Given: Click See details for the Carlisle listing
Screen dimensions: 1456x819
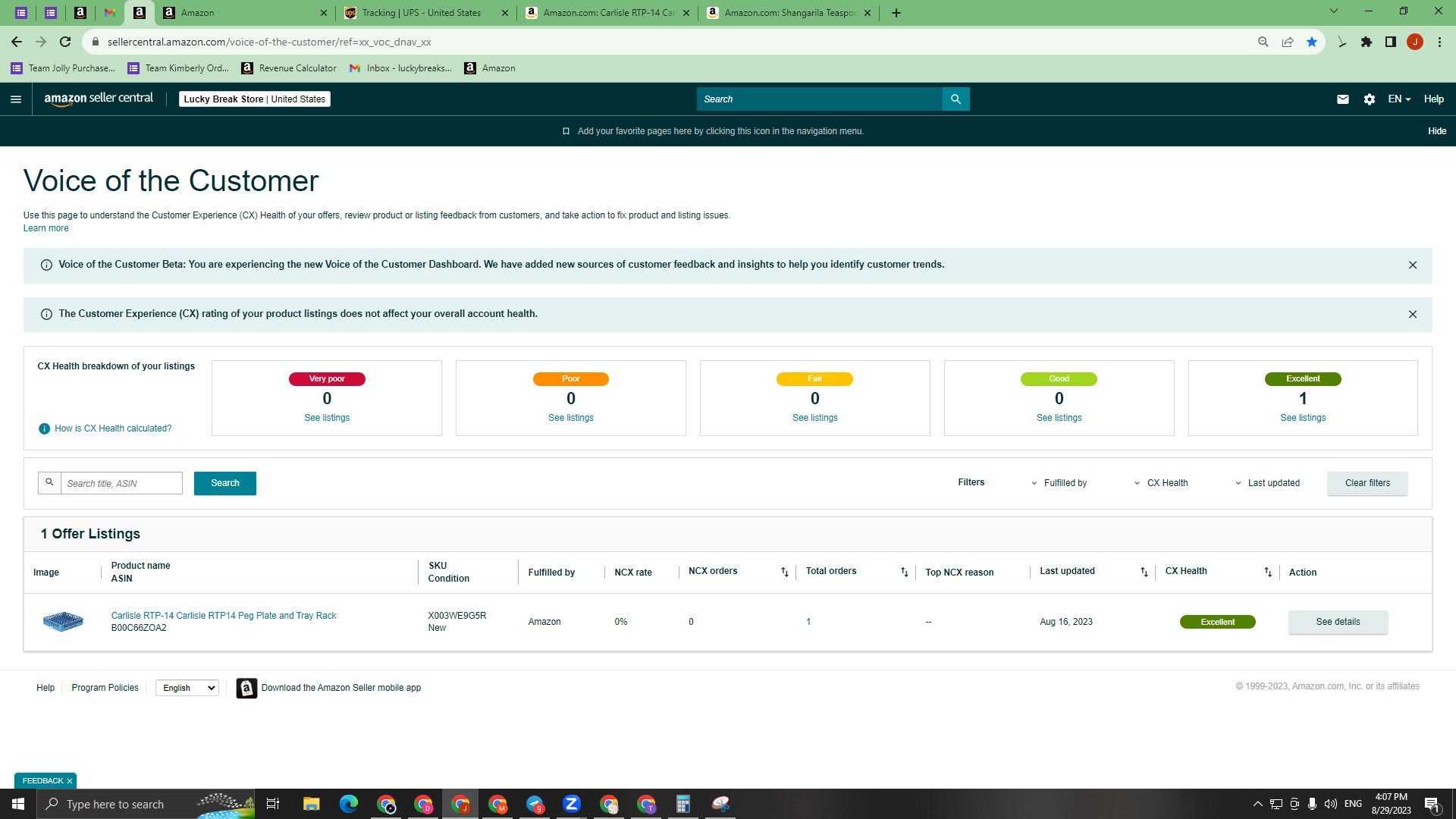Looking at the screenshot, I should [1338, 623].
